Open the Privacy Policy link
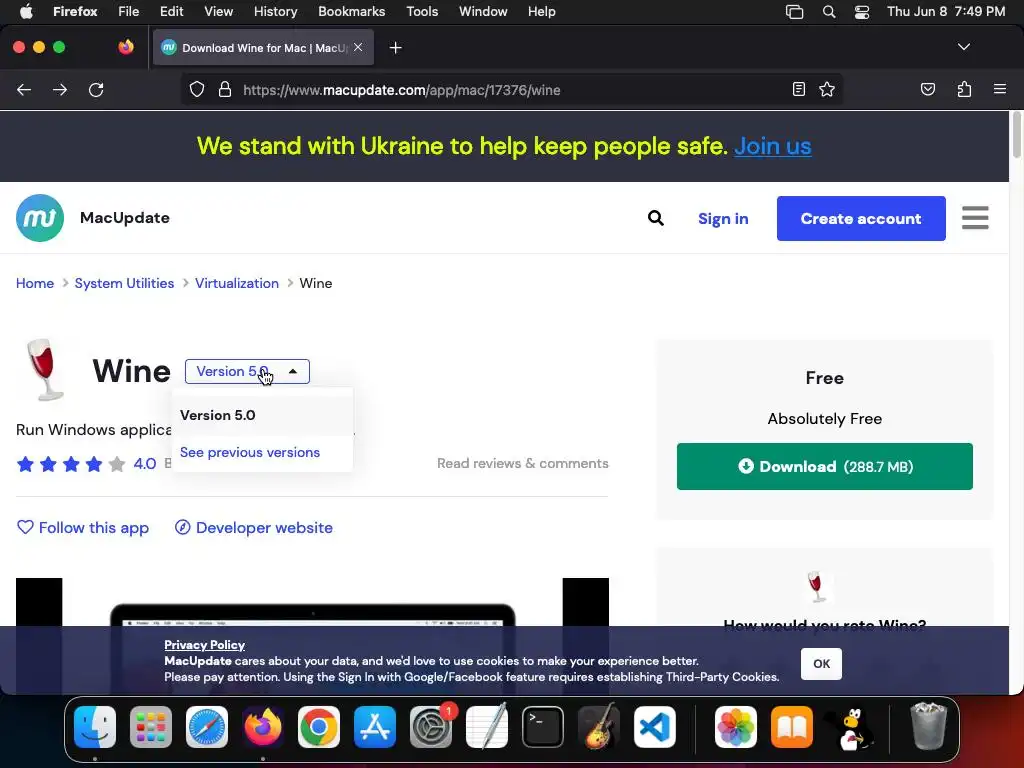Screen dimensions: 1024x768 204,645
